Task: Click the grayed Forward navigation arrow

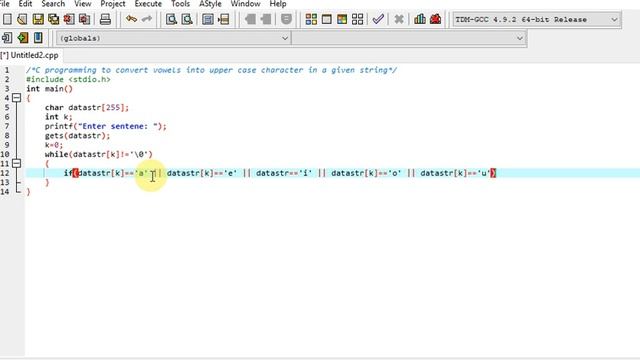Action: click(x=266, y=19)
